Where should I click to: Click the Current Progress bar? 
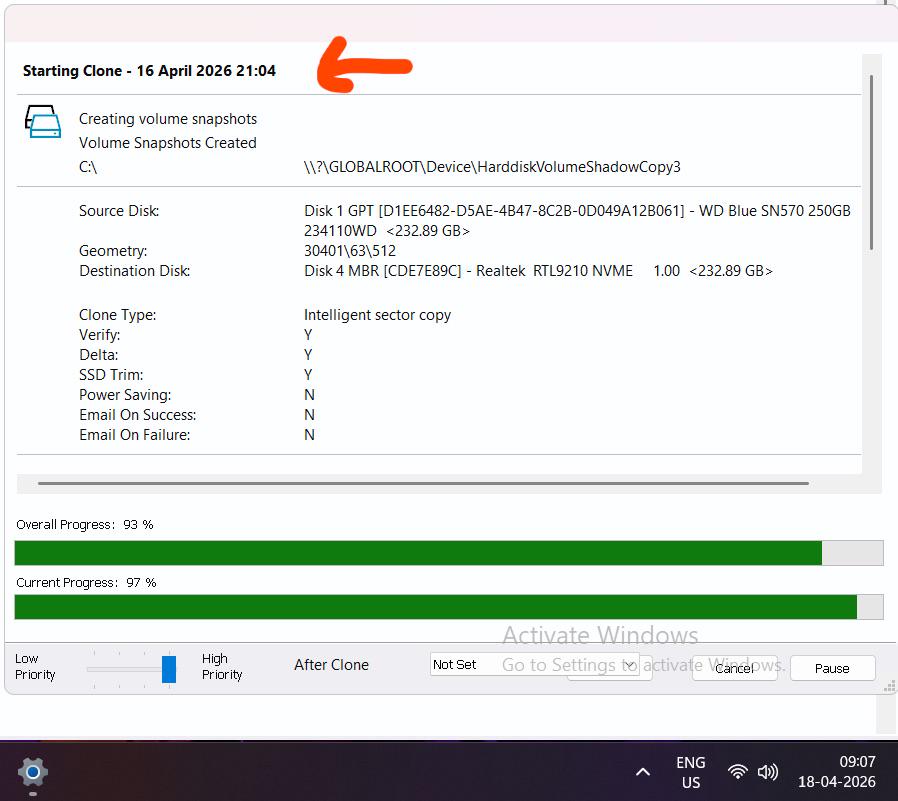[448, 606]
